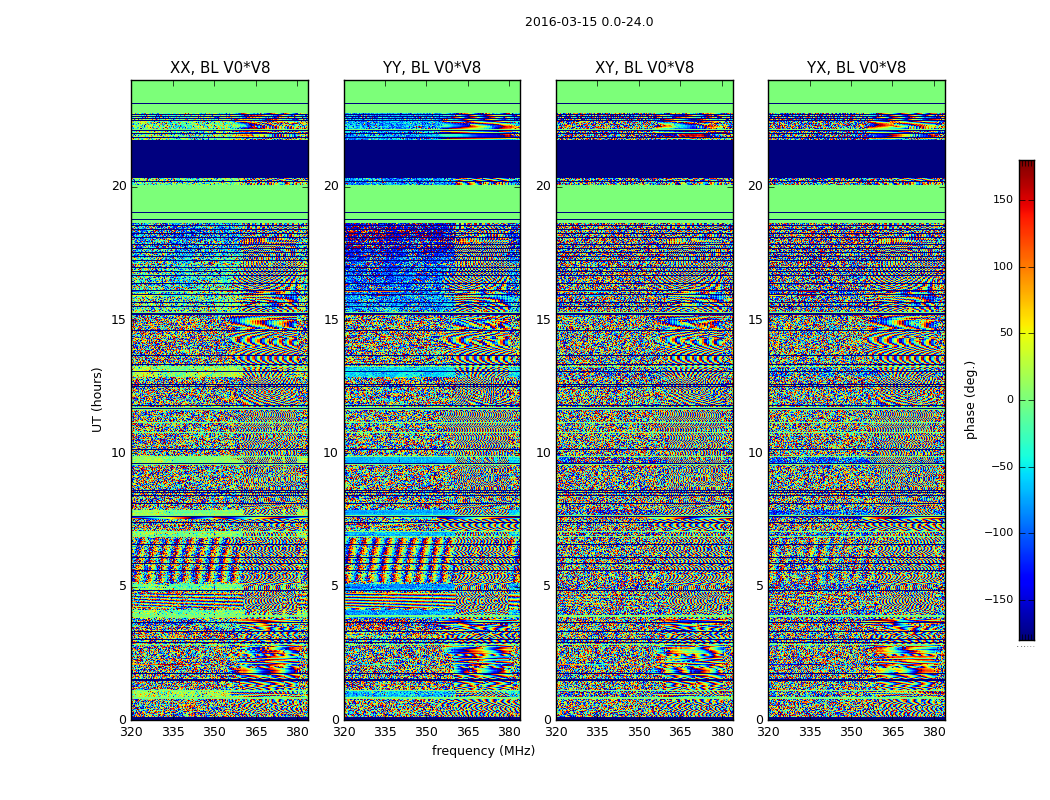Click the 380 MHz tick under YX panel
1050x800 pixels.
coord(934,732)
